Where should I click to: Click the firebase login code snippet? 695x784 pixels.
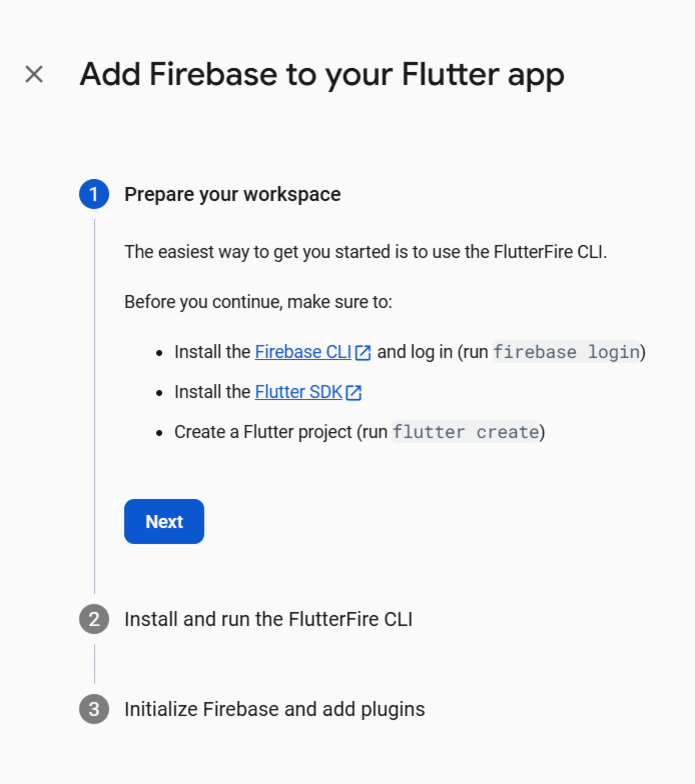point(566,352)
